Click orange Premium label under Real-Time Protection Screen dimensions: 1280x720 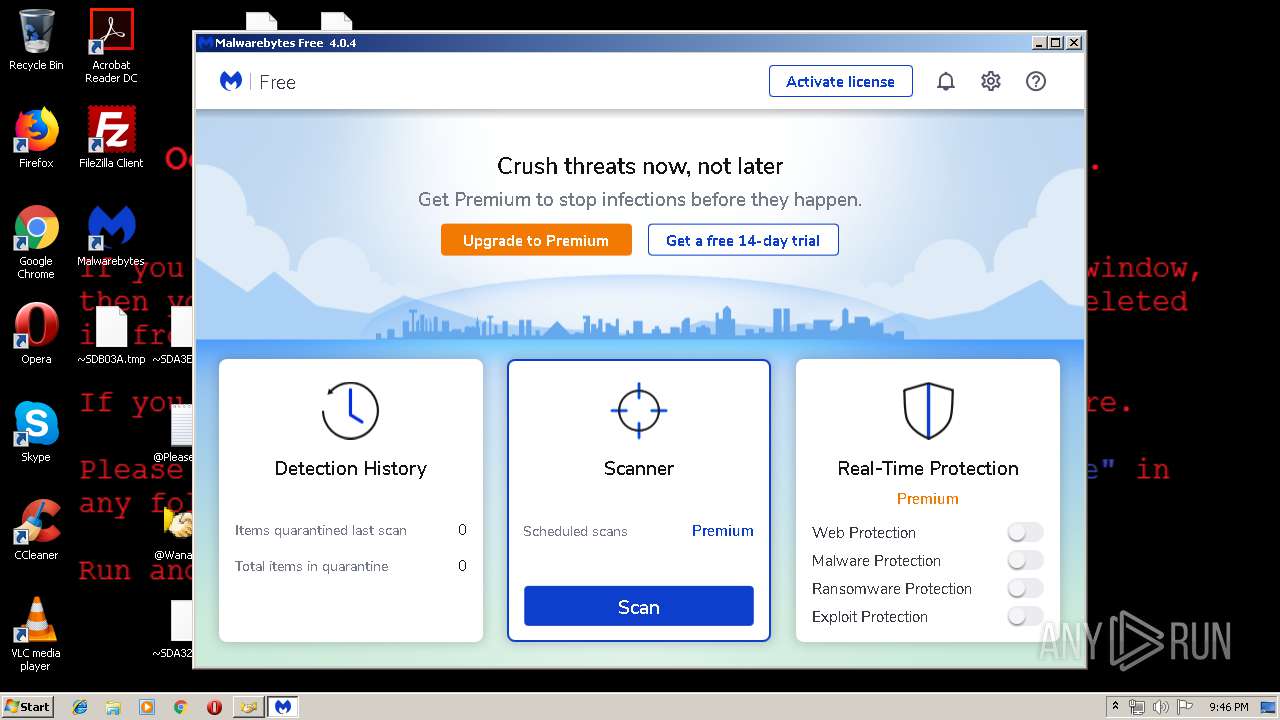(928, 499)
